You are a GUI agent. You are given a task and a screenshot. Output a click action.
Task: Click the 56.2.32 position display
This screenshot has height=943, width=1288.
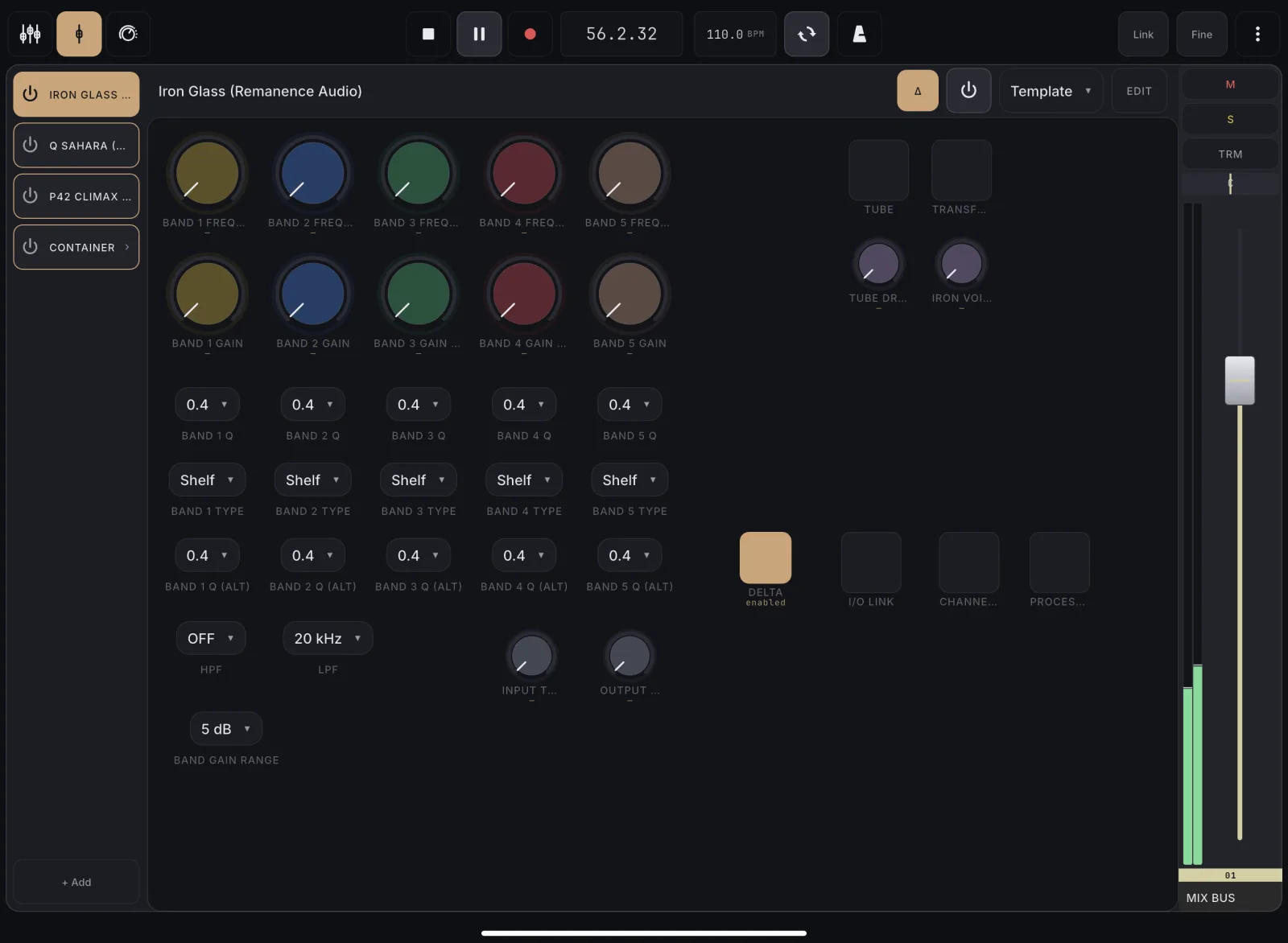621,34
